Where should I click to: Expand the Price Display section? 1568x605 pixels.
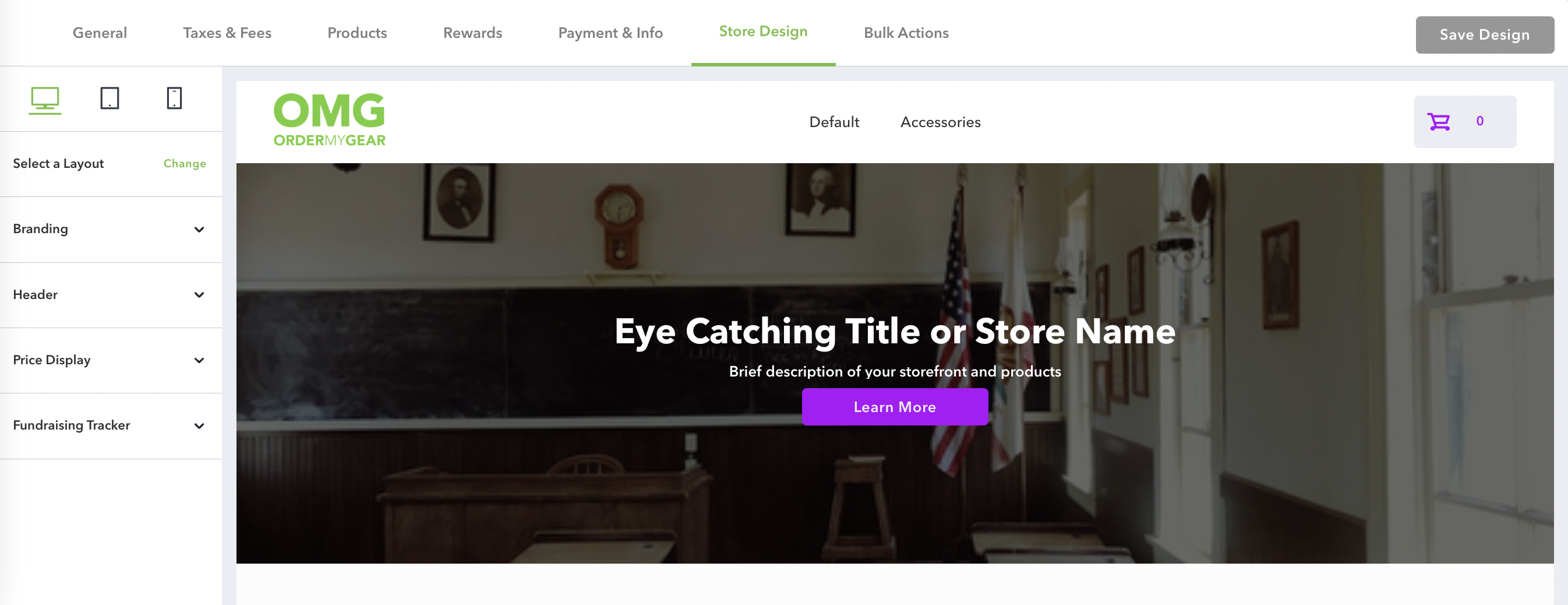point(111,361)
